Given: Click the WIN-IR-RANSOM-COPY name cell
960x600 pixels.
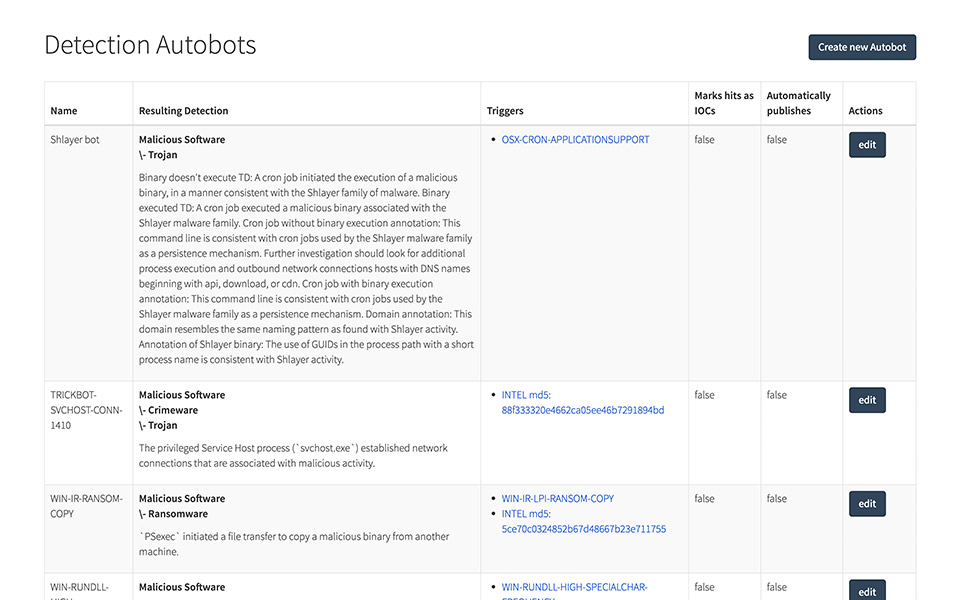Looking at the screenshot, I should point(87,506).
